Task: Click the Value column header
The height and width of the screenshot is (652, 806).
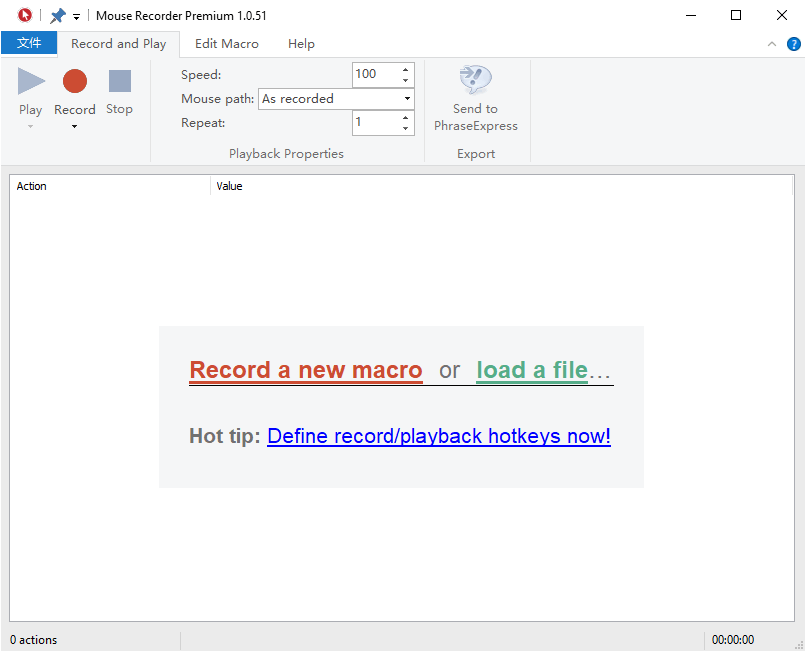Action: 501,186
